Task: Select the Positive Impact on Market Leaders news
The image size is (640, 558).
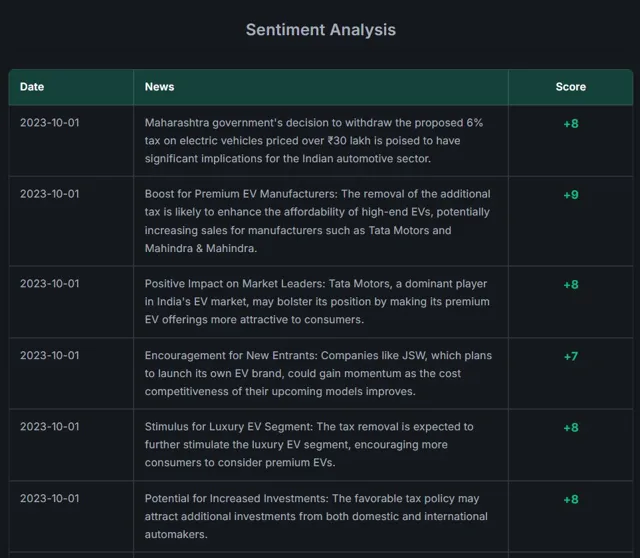Action: pyautogui.click(x=317, y=301)
